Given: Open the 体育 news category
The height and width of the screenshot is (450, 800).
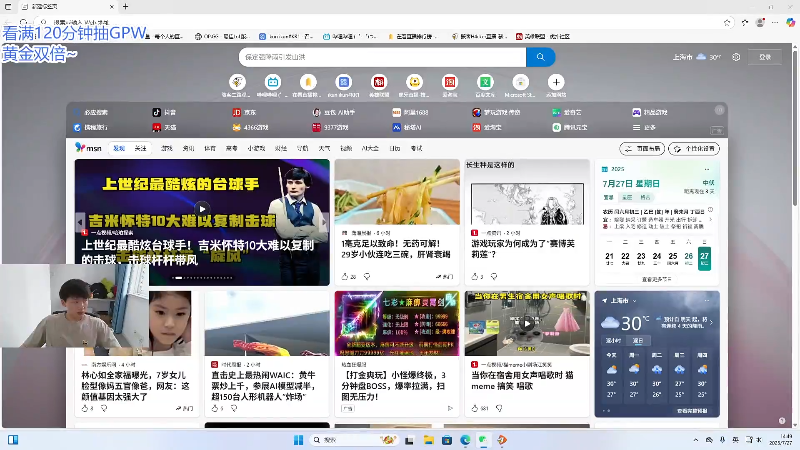Looking at the screenshot, I should click(210, 148).
